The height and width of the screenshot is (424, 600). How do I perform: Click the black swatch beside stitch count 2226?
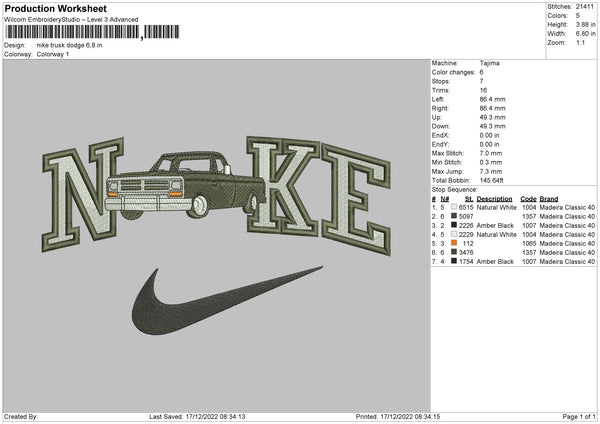click(x=454, y=225)
